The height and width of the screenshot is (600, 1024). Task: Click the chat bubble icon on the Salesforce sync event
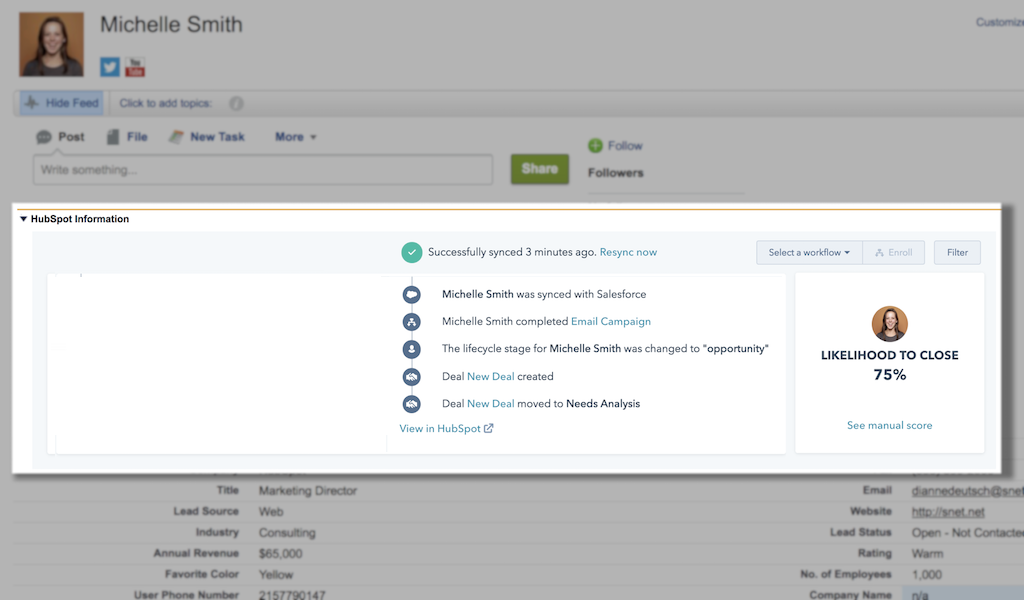tap(410, 294)
